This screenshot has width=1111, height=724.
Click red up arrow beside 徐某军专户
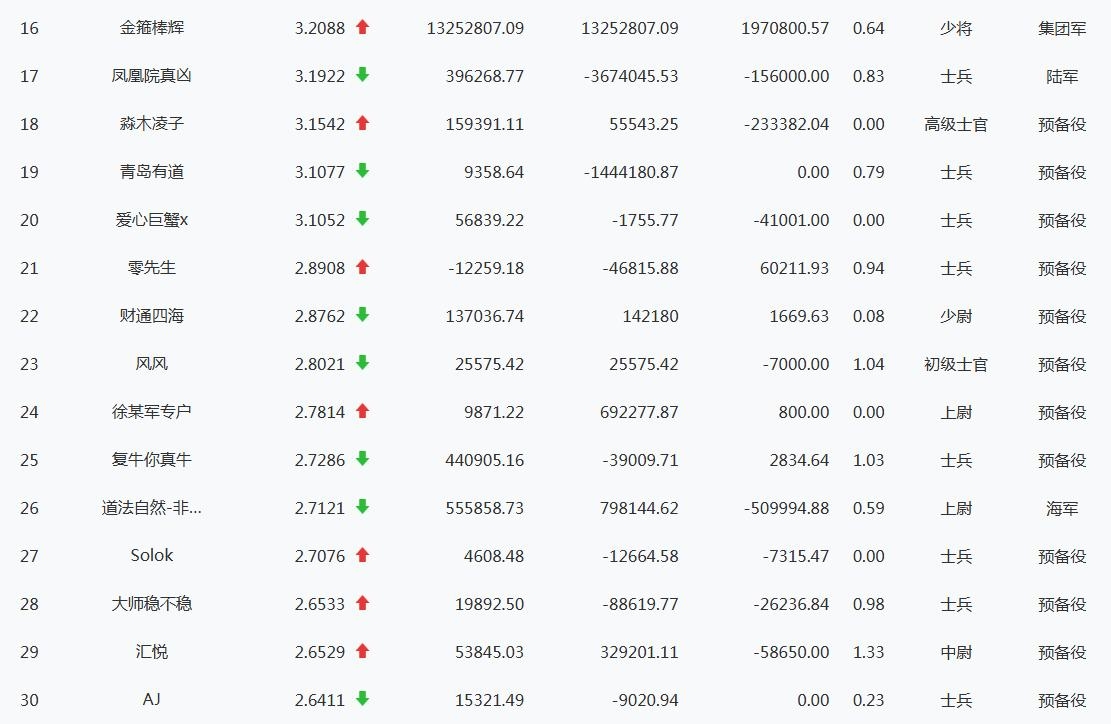(x=362, y=411)
